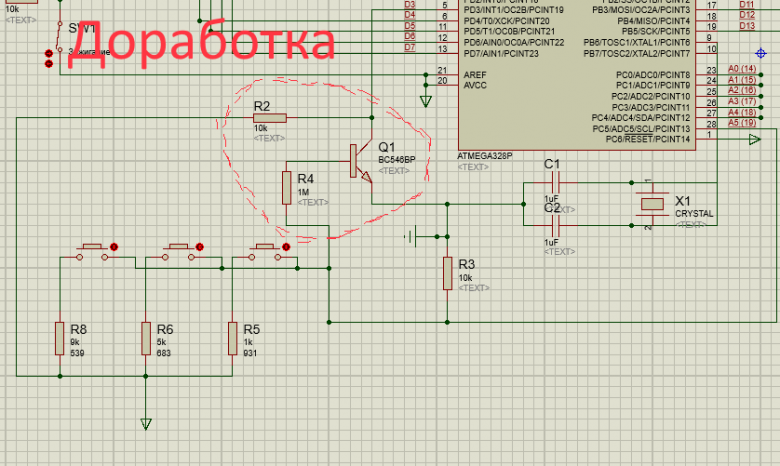The width and height of the screenshot is (780, 466).
Task: Select resistor R8
Action: (x=58, y=339)
